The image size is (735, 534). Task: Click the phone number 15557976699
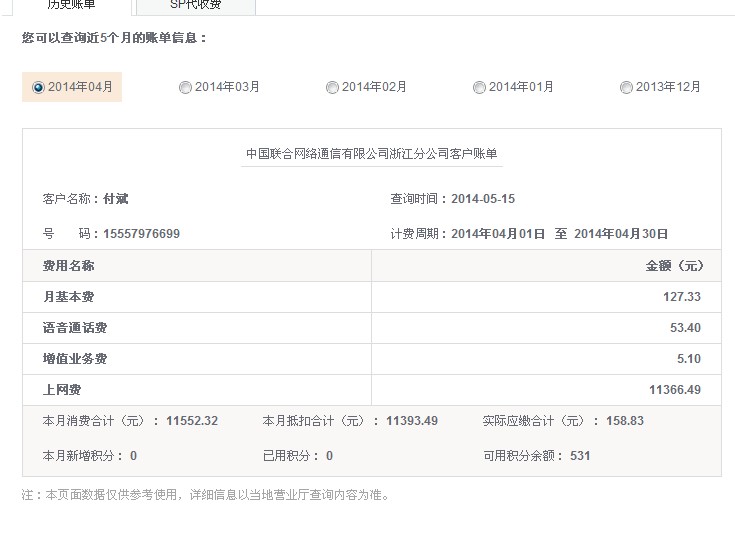pyautogui.click(x=141, y=234)
